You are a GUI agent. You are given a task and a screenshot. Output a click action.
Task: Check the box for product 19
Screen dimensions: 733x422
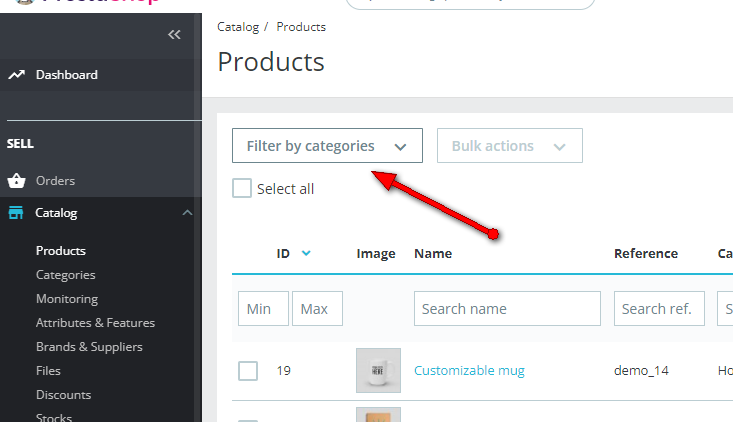(248, 371)
